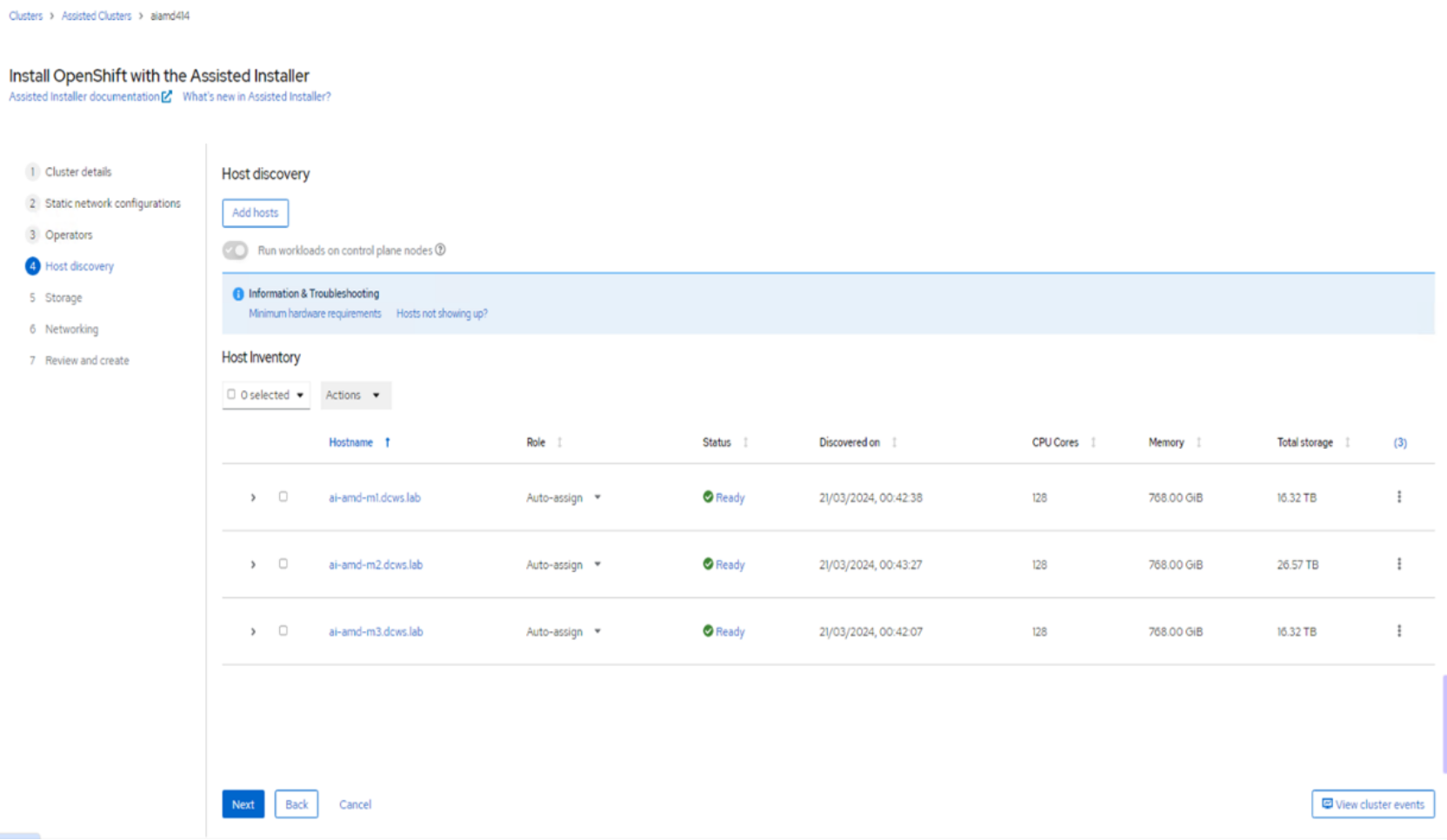Image resolution: width=1447 pixels, height=840 pixels.
Task: Open kebab menu for ai-amd-m3.dcws.lab
Action: coord(1398,630)
